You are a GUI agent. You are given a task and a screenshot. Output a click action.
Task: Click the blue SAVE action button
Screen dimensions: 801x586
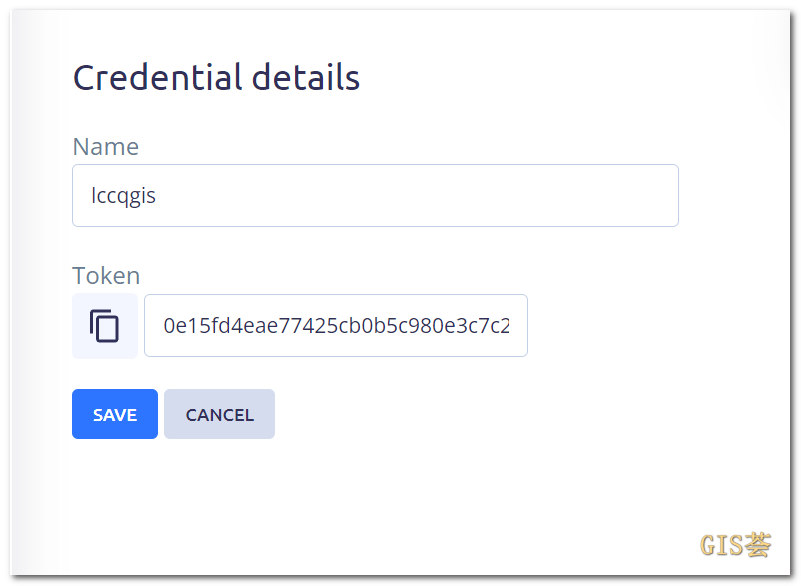tap(114, 414)
